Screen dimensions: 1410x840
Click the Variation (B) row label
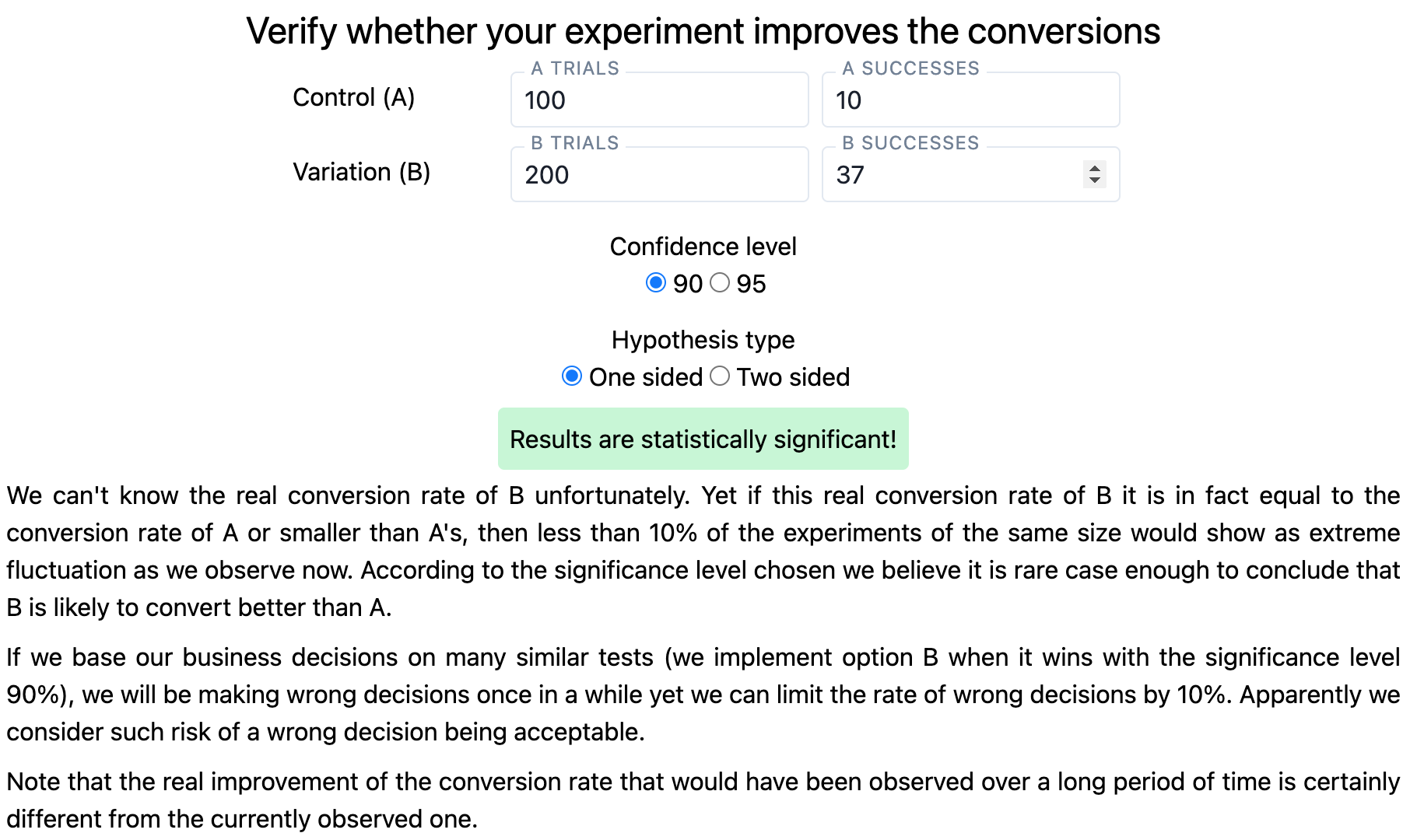361,172
